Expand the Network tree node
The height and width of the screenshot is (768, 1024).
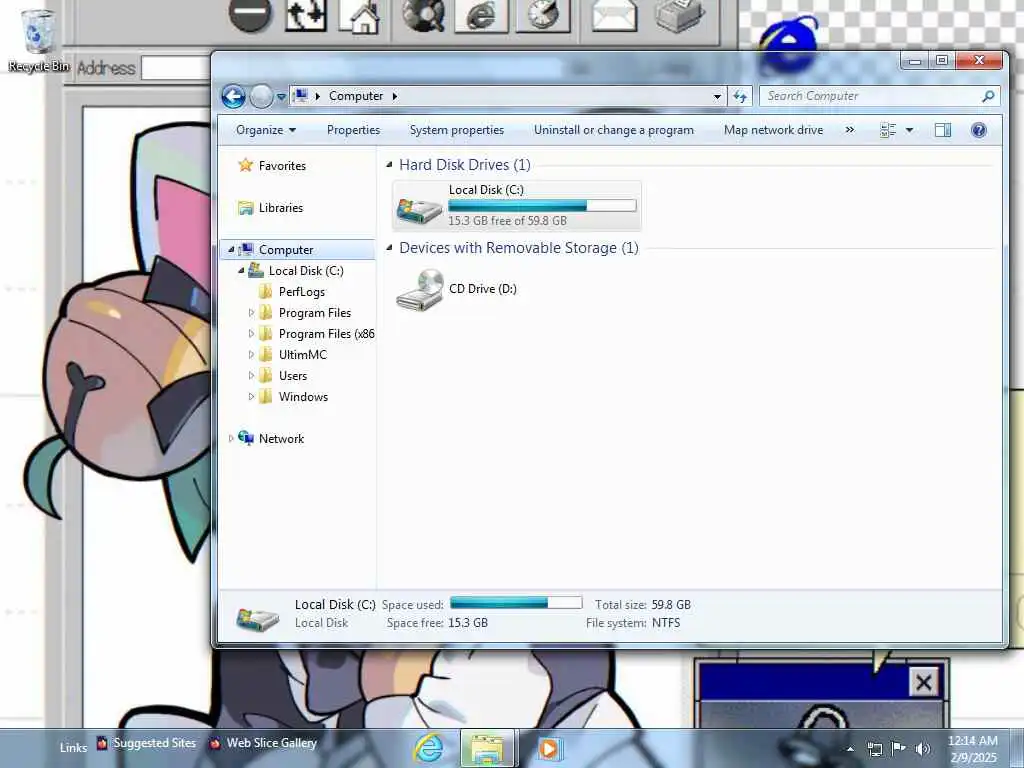click(x=231, y=439)
